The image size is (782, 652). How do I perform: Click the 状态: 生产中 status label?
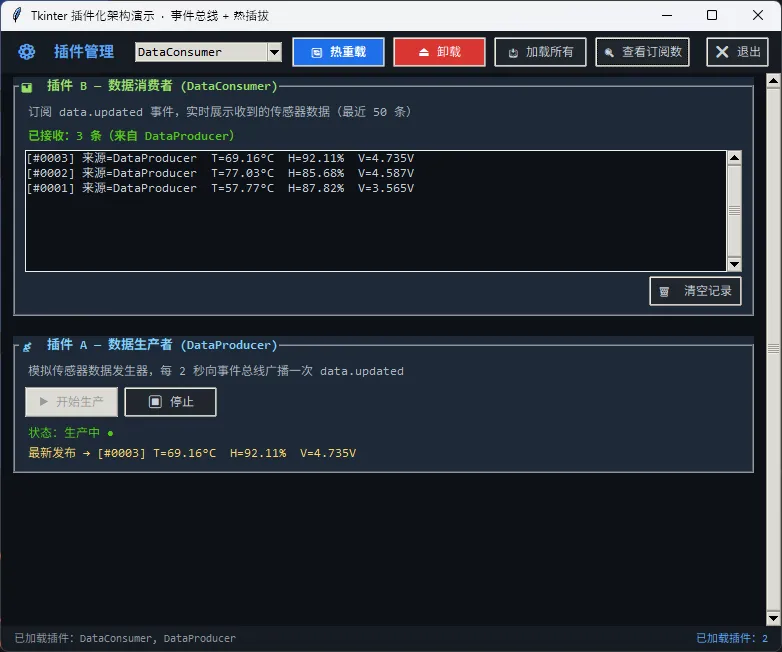pyautogui.click(x=70, y=433)
